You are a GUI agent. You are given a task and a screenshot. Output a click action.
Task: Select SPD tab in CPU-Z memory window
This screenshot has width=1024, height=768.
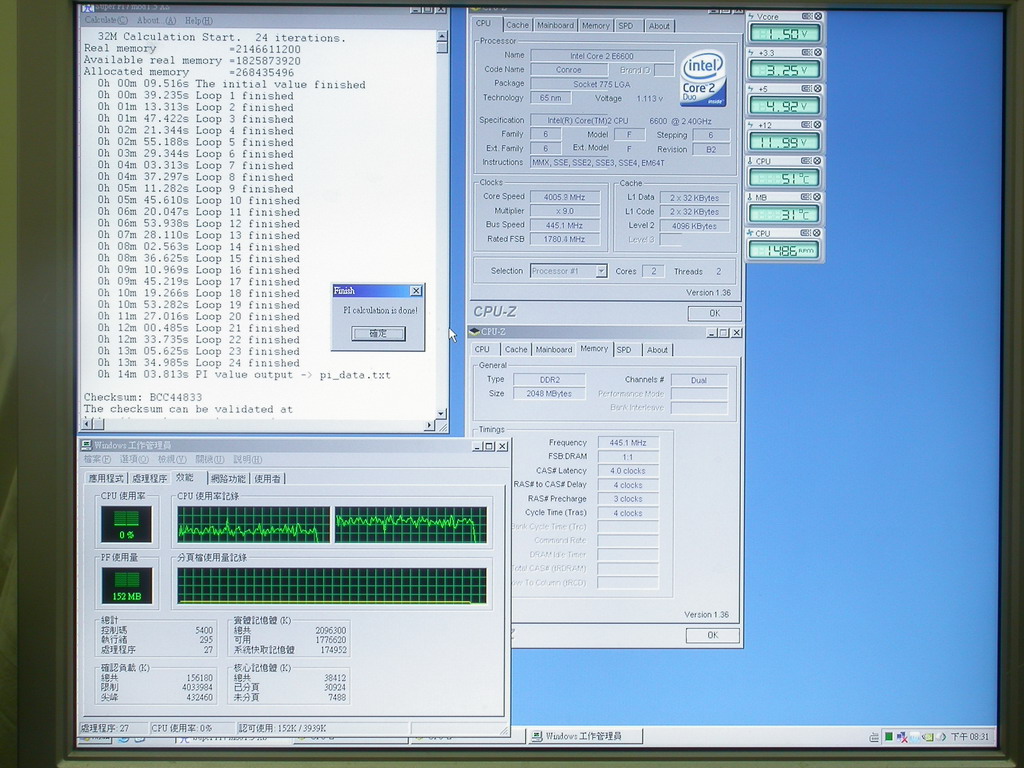624,349
